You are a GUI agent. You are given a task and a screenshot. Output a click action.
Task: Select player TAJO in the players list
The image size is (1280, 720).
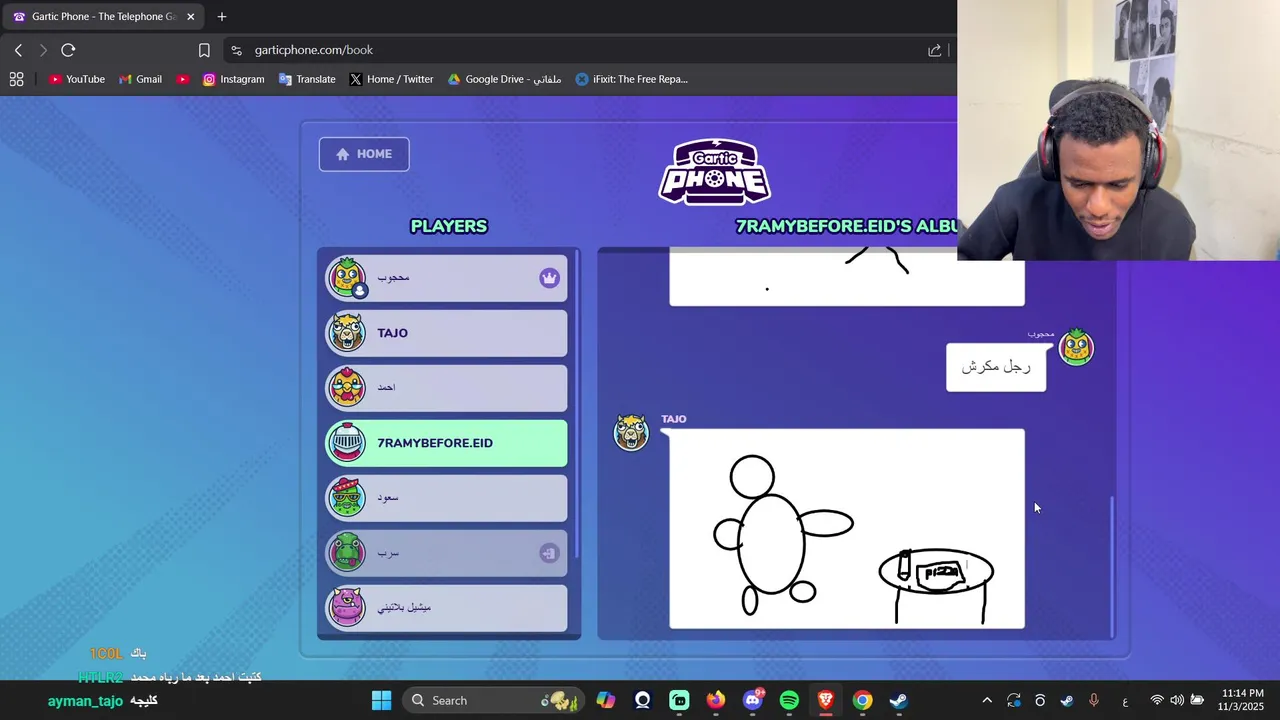[x=446, y=333]
